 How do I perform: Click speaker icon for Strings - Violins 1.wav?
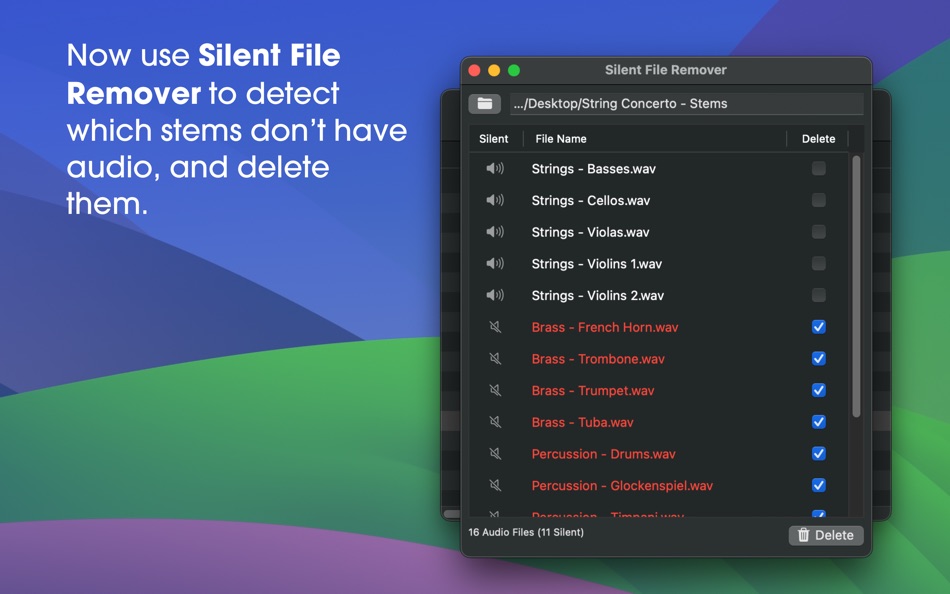coord(494,263)
